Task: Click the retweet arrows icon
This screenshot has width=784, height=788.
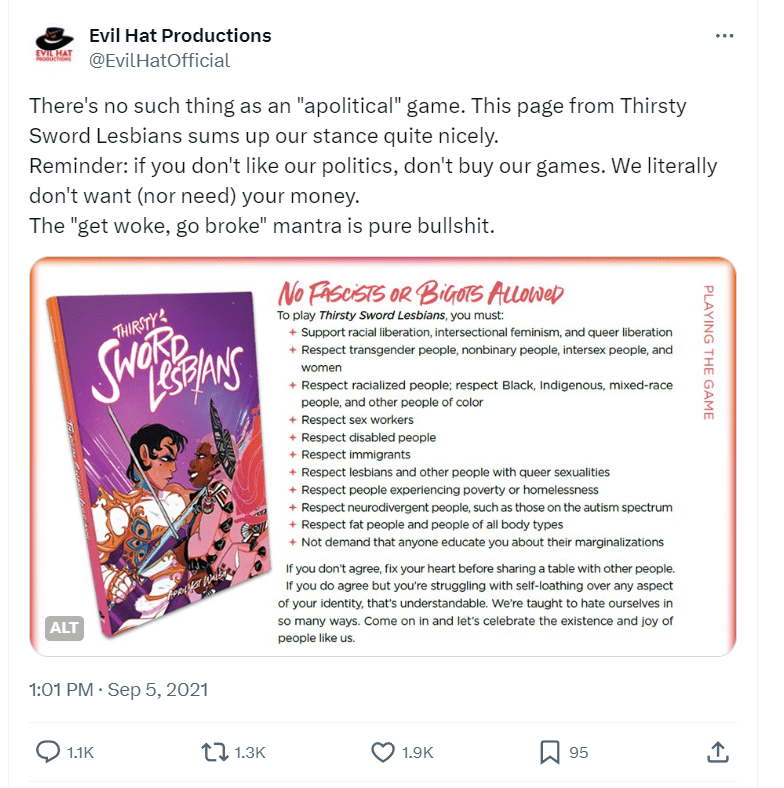Action: coord(215,752)
